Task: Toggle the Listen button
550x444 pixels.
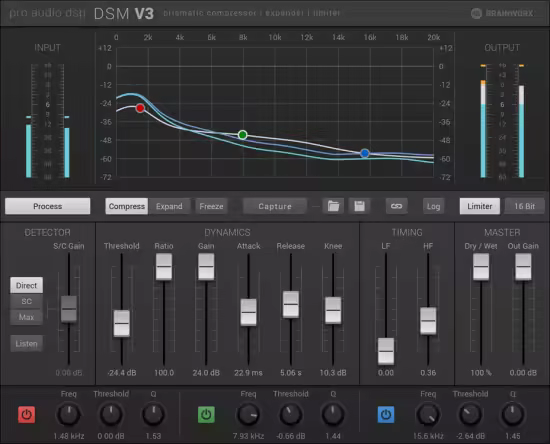Action: tap(26, 343)
